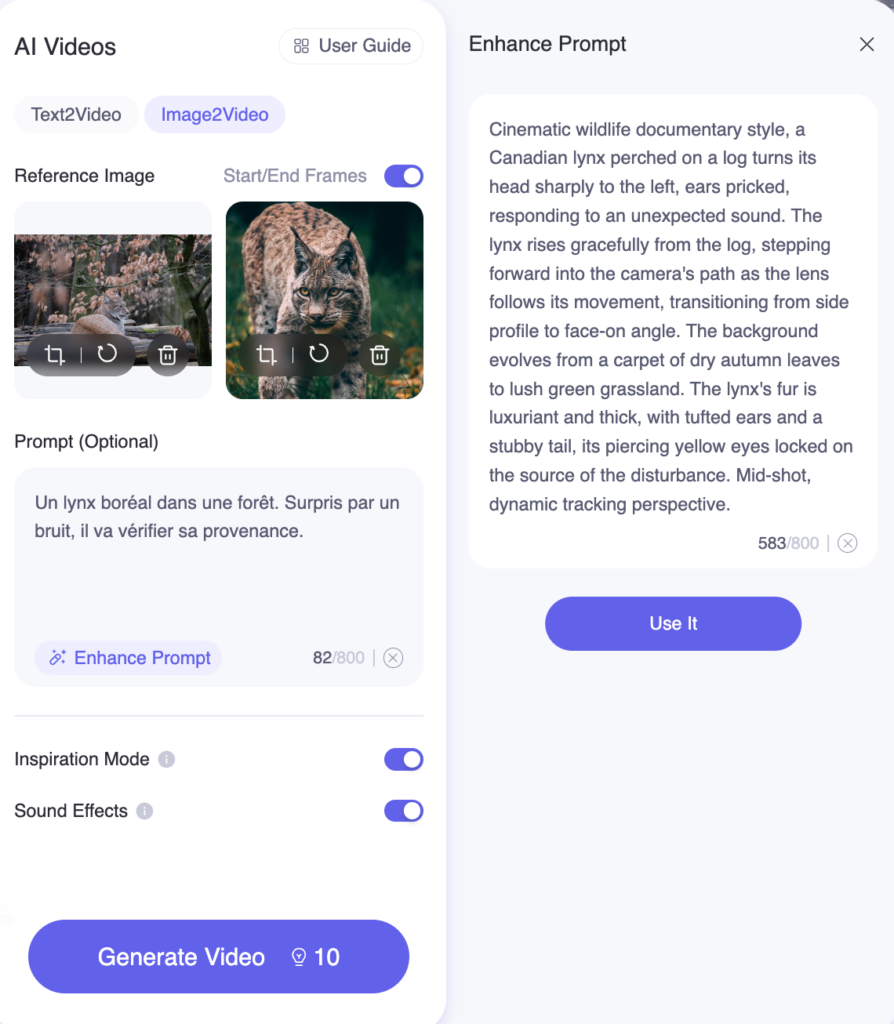Image resolution: width=894 pixels, height=1024 pixels.
Task: Select the Image2Video tab
Action: tap(215, 114)
